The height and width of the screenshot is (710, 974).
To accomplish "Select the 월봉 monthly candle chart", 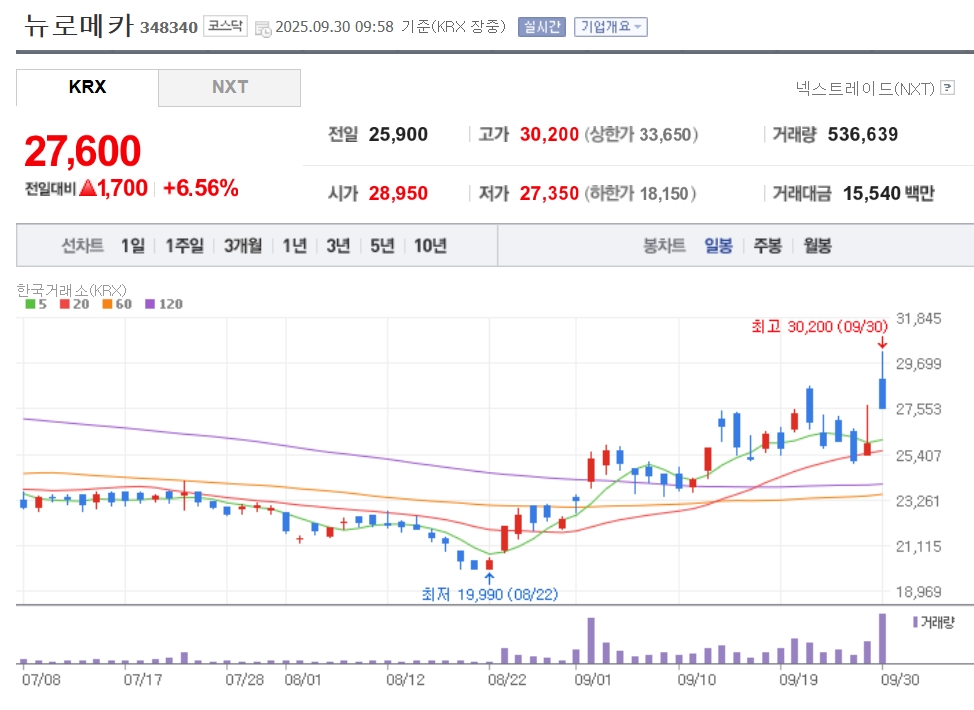I will [817, 245].
